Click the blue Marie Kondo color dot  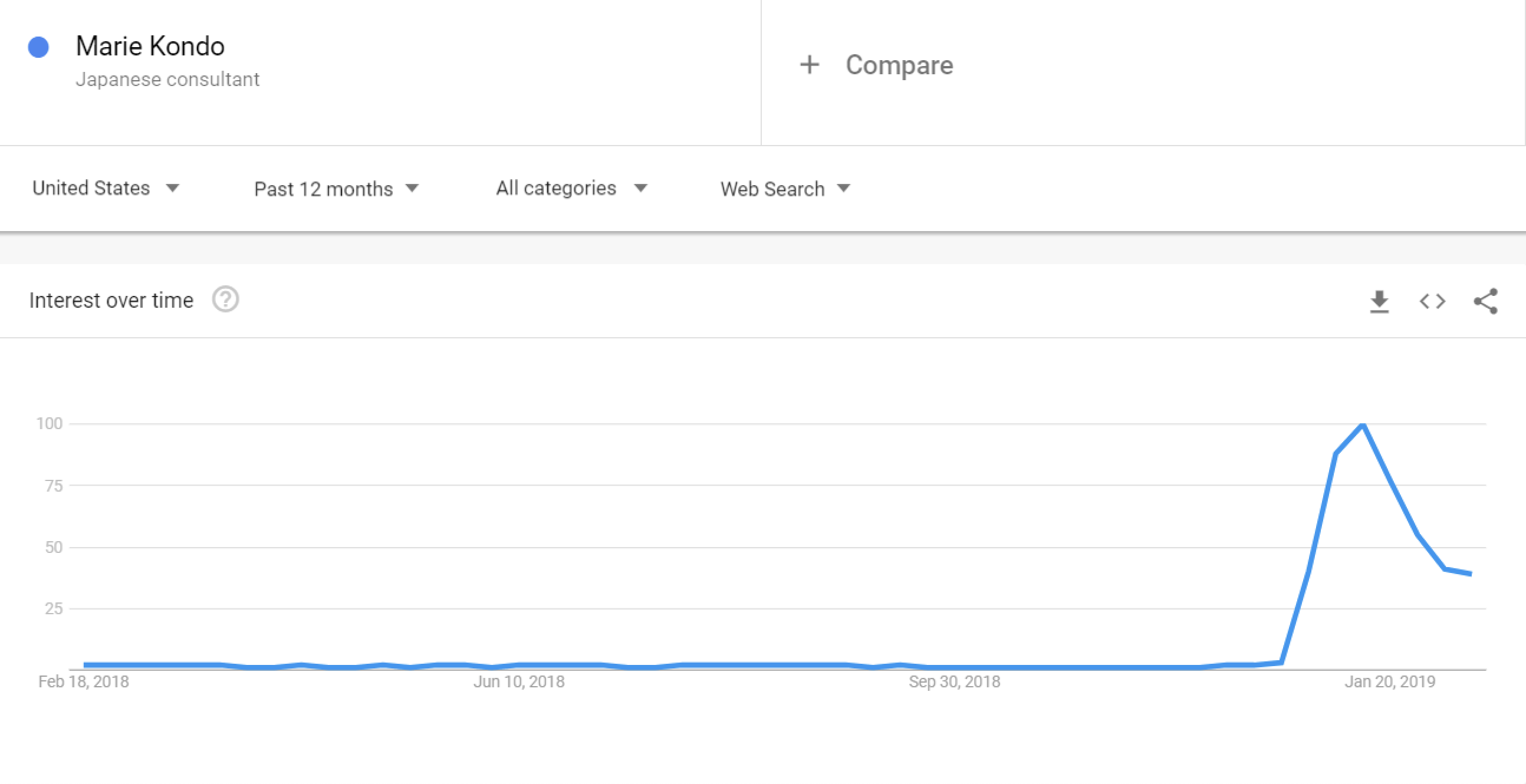click(x=38, y=47)
